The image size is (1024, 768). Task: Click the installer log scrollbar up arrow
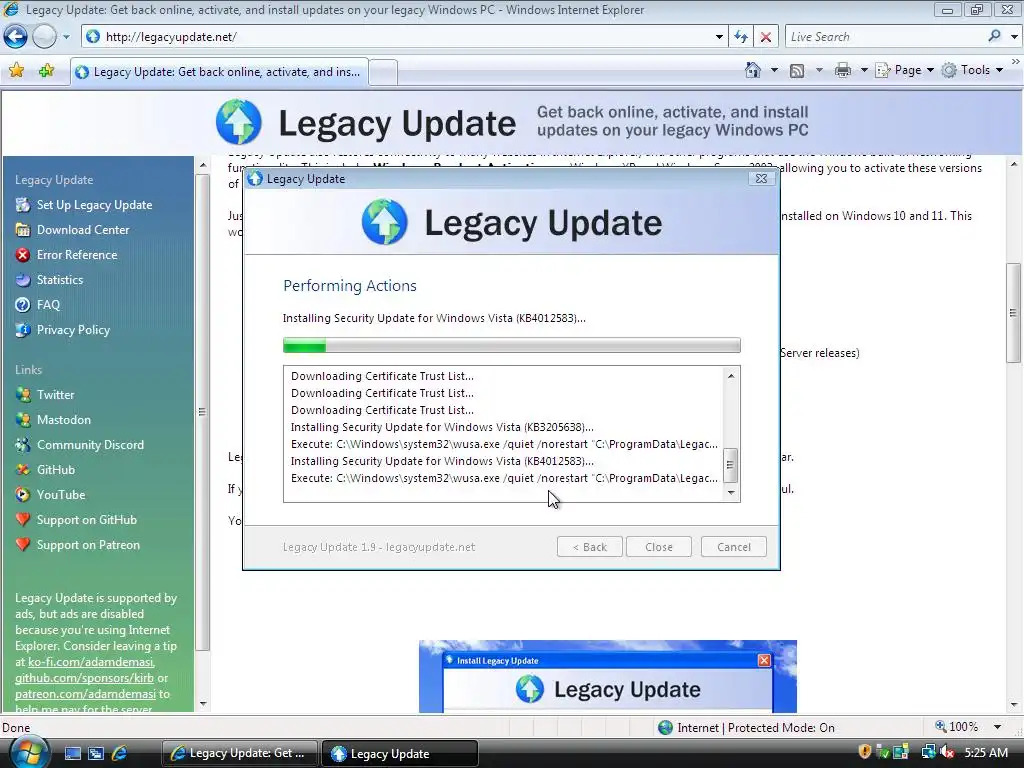(x=731, y=376)
